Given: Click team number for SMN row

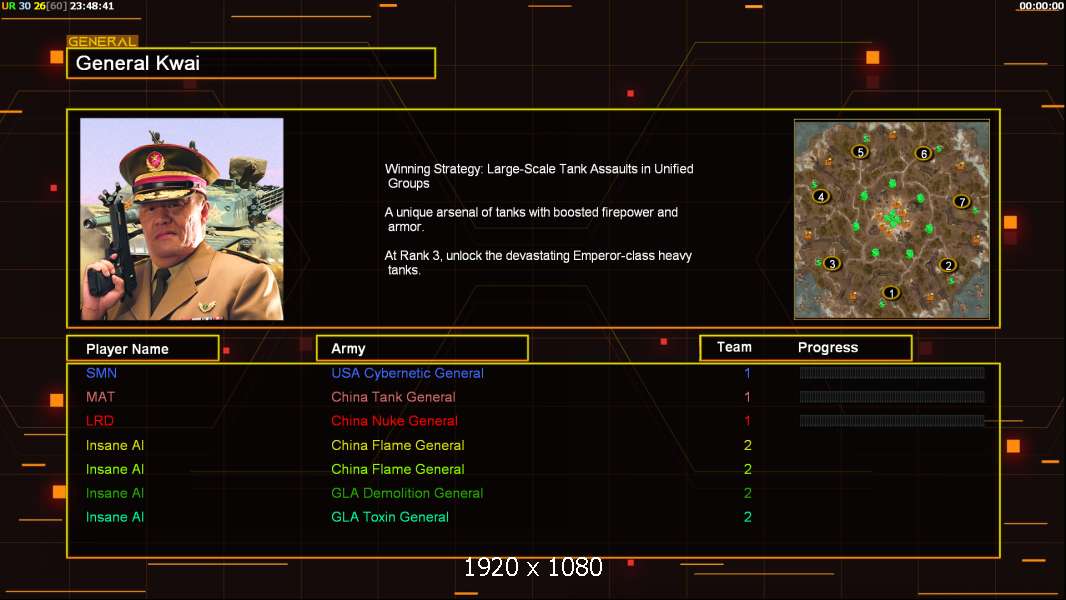Looking at the screenshot, I should [x=747, y=373].
